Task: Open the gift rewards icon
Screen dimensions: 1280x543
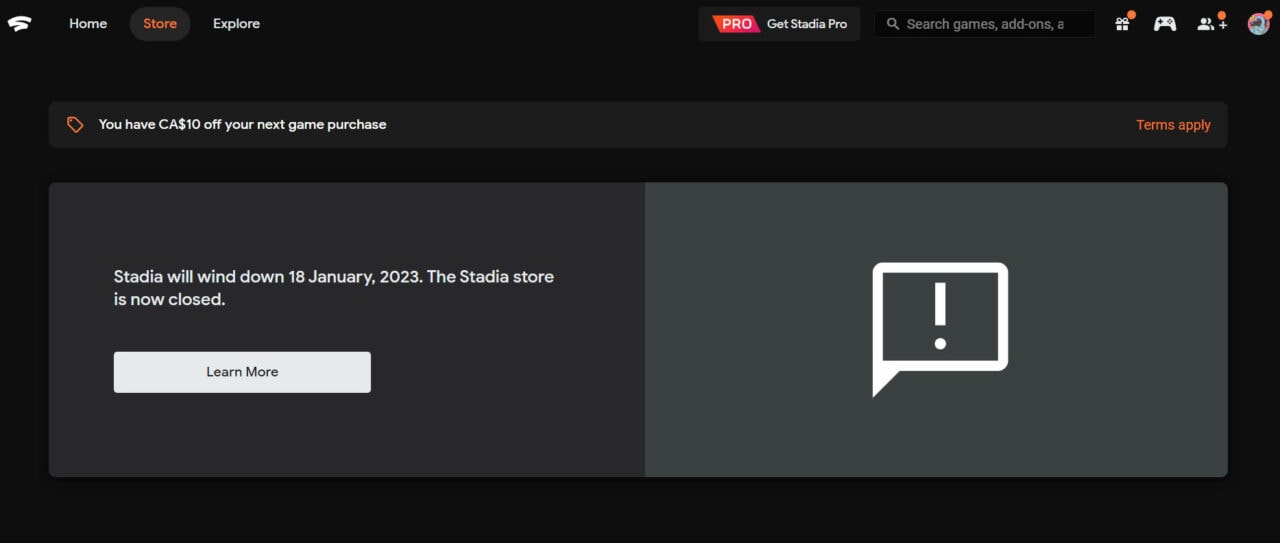Action: pyautogui.click(x=1122, y=25)
